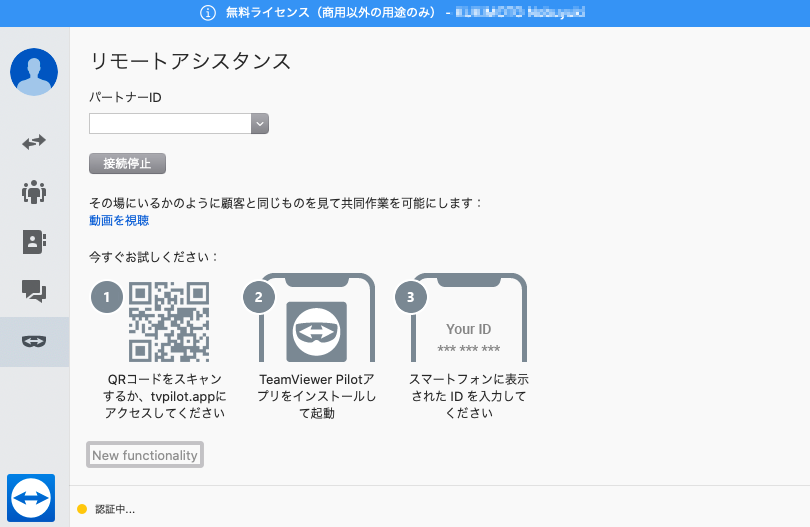Open the Chat speech bubbles tab
810x527 pixels.
coord(34,291)
